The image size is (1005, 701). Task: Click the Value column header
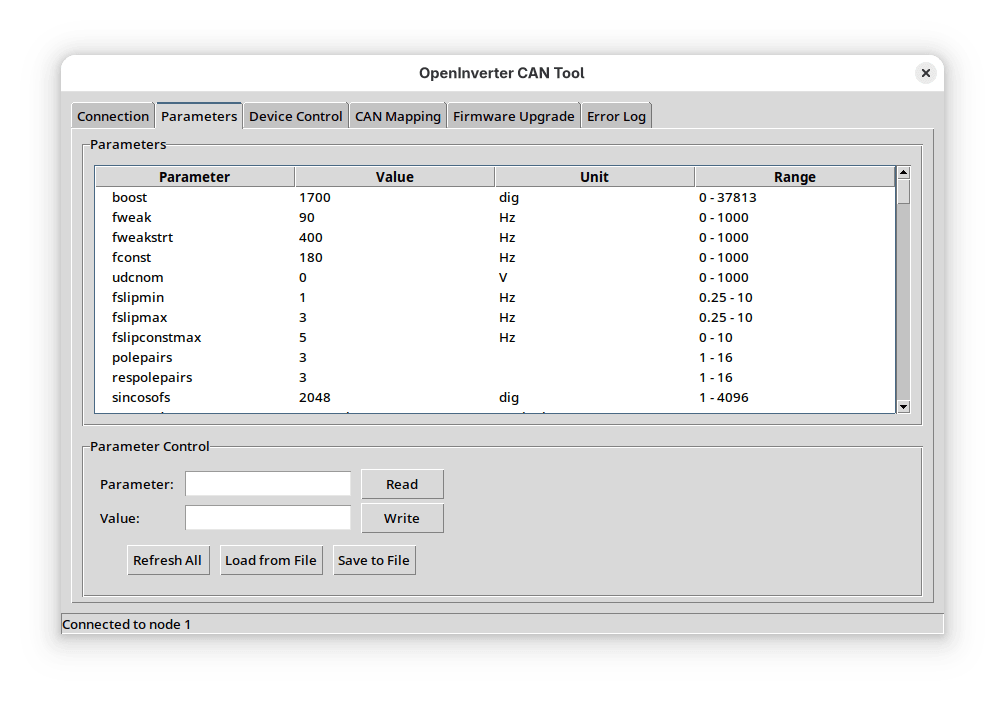coord(394,176)
